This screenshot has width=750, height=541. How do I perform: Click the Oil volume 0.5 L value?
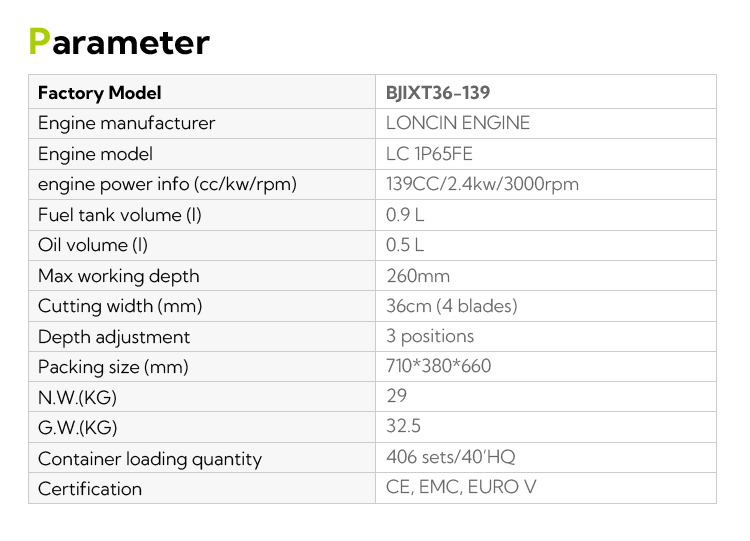click(405, 245)
